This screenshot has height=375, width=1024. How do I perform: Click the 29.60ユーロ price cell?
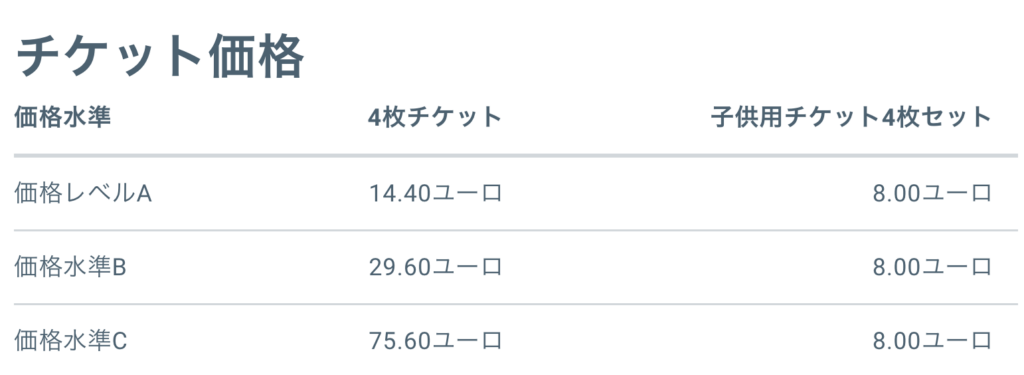pyautogui.click(x=435, y=267)
